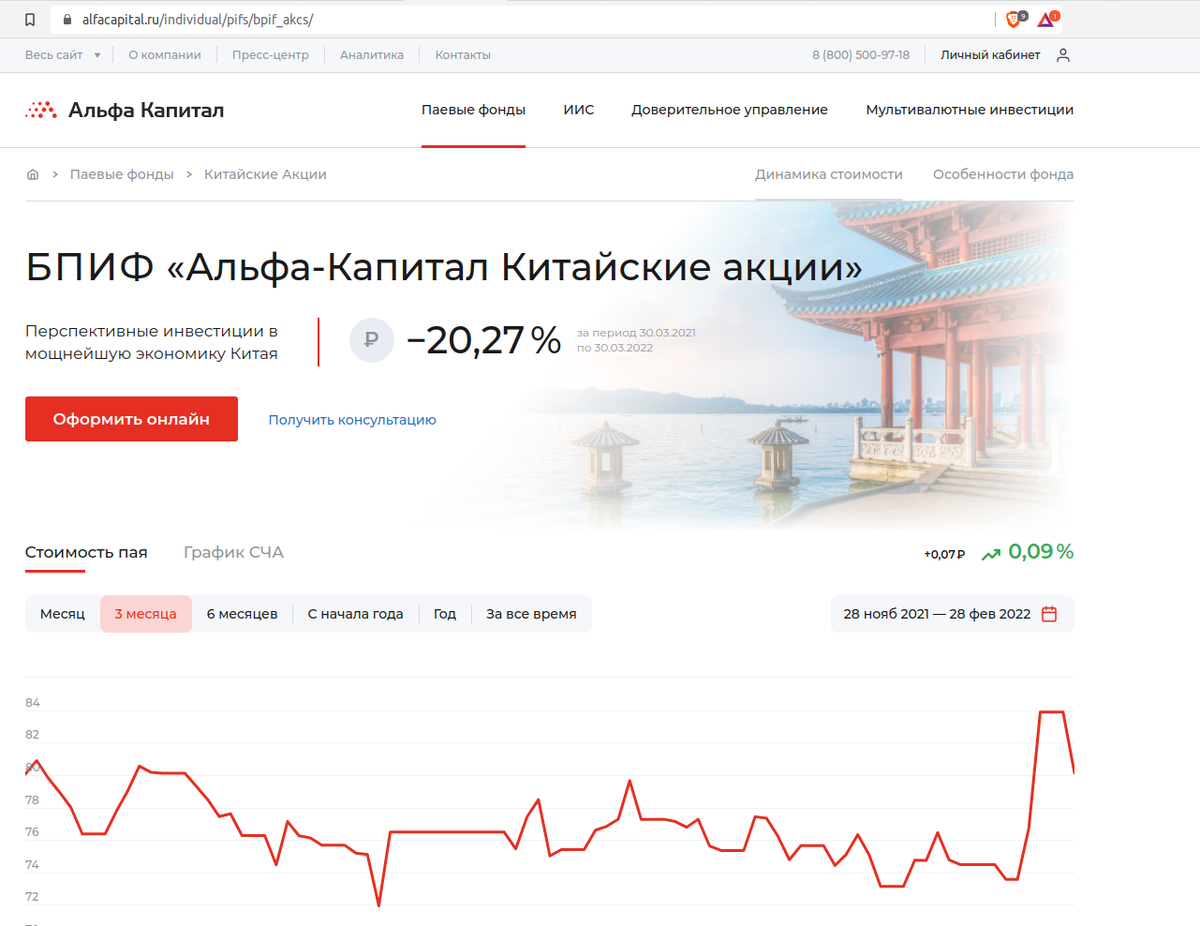1200x926 pixels.
Task: Click the green growth arrow icon
Action: (991, 553)
